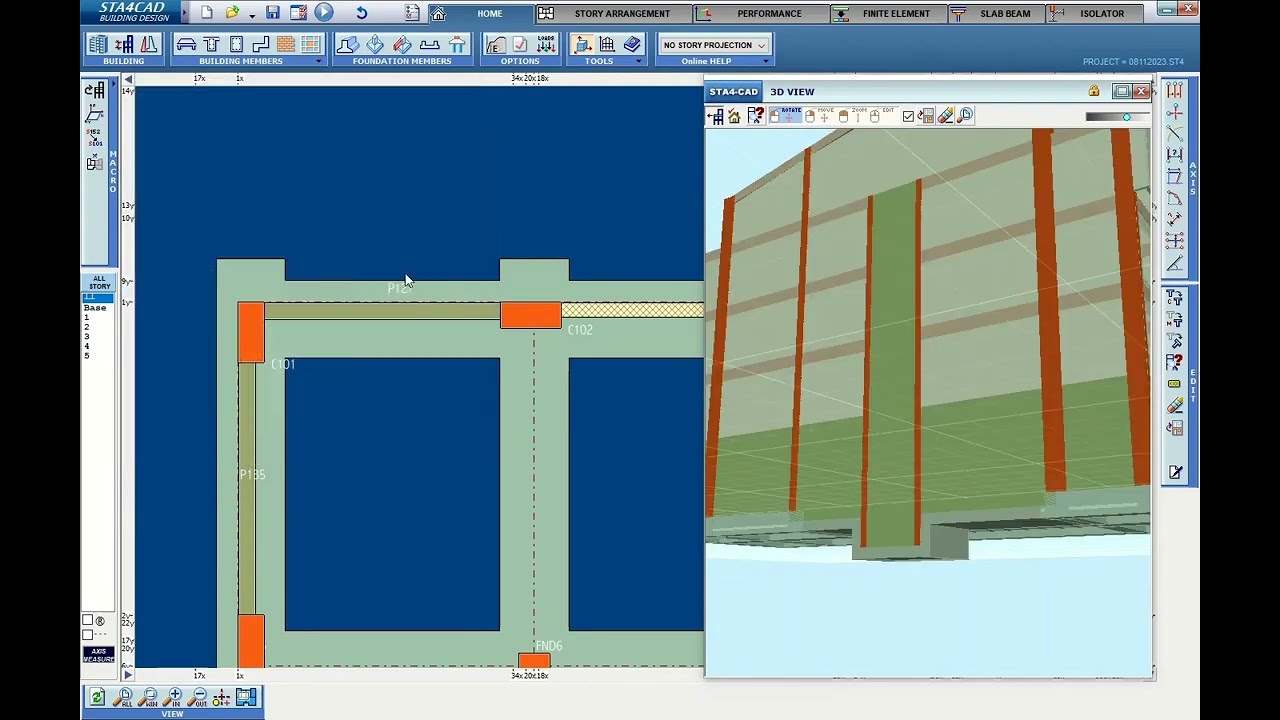Image resolution: width=1280 pixels, height=720 pixels.
Task: Click the eraser icon in 3D view toolbar
Action: [945, 116]
